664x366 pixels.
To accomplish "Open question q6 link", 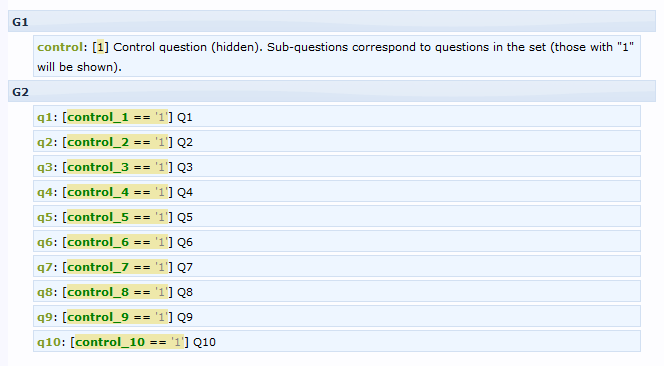I will 44,242.
